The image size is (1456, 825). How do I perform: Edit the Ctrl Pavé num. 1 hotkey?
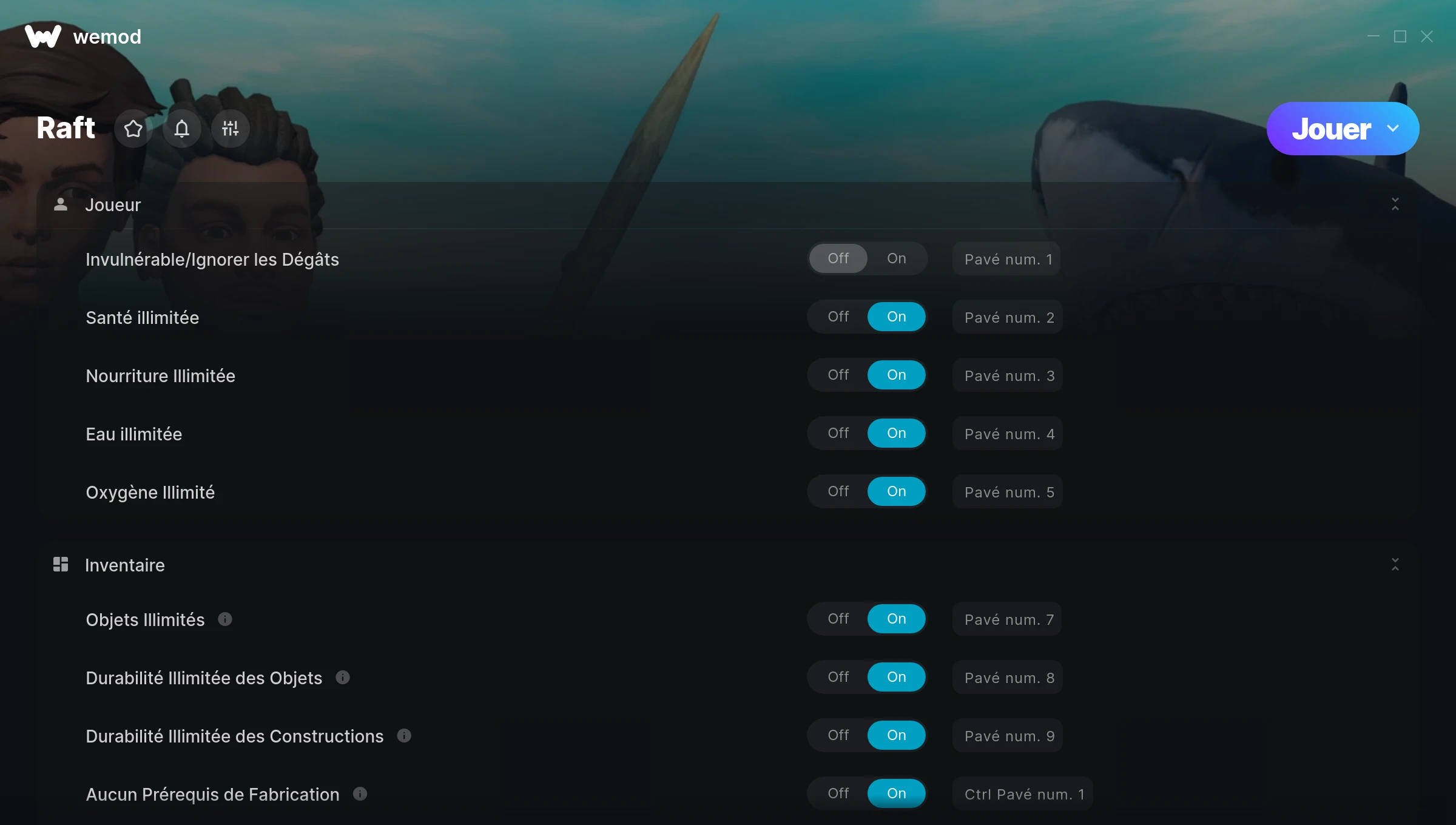click(x=1023, y=794)
